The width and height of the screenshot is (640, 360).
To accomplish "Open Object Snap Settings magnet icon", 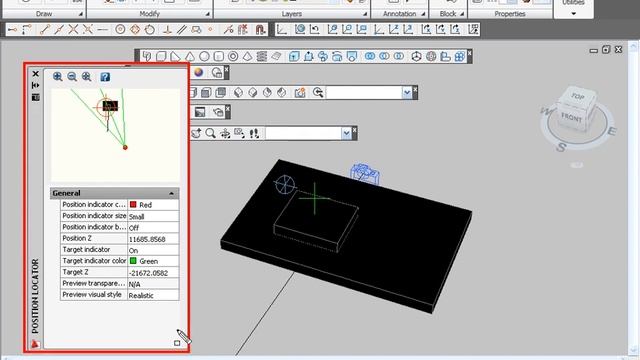I will tap(260, 29).
